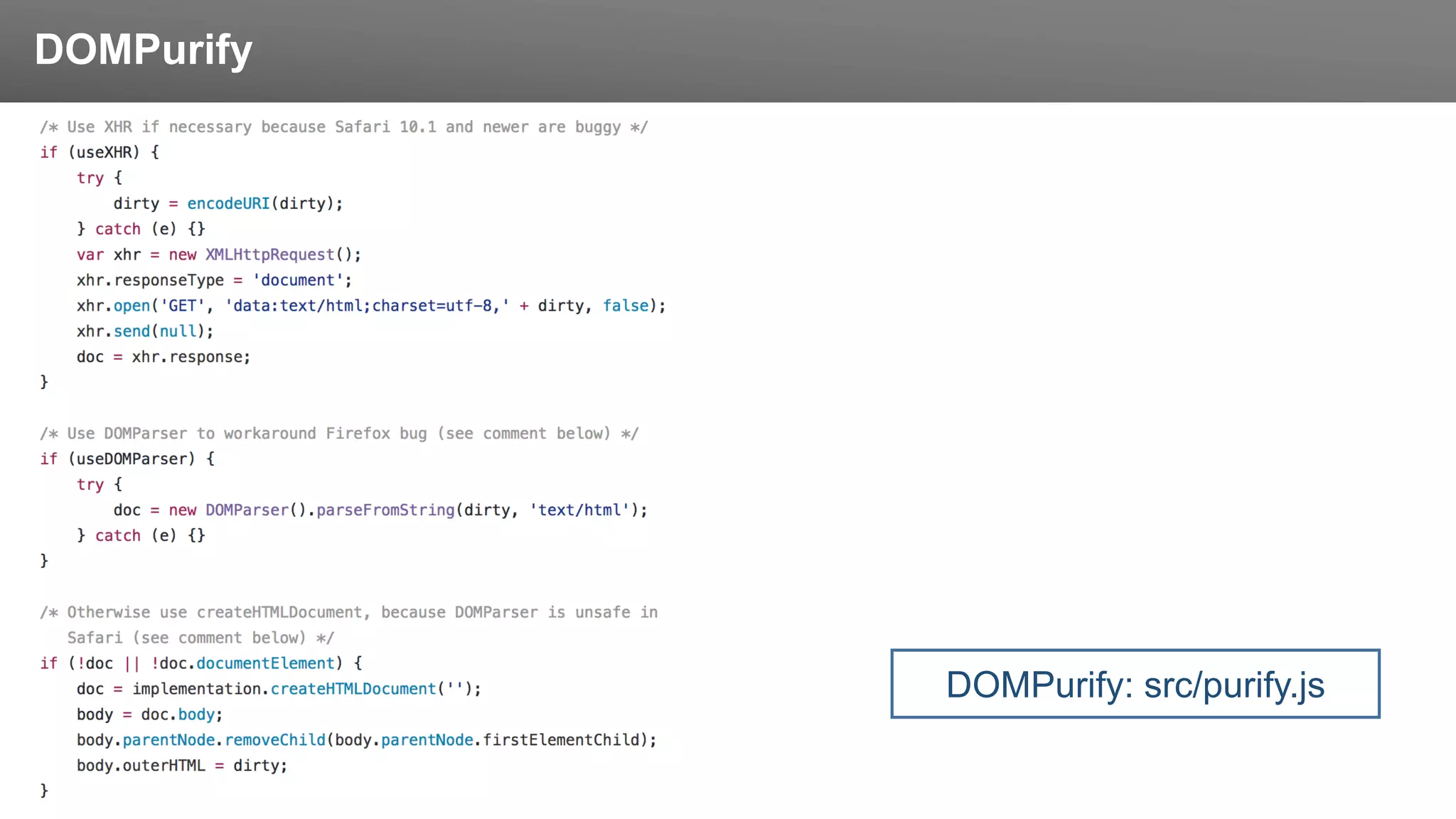Click the comment about Safari 10.1 being buggy

tap(344, 127)
